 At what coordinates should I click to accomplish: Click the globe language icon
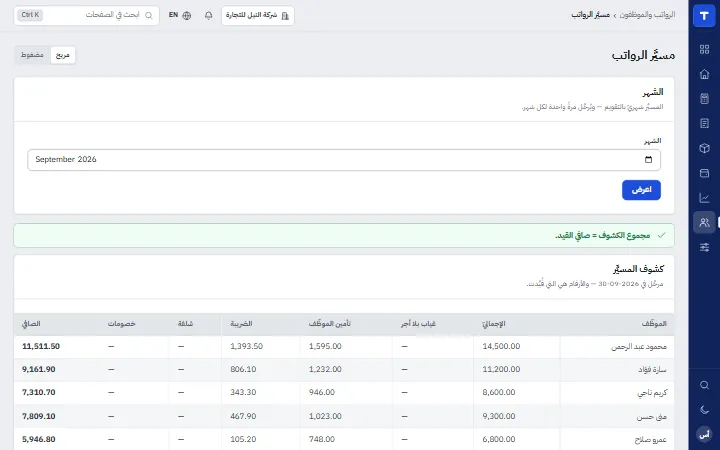186,16
